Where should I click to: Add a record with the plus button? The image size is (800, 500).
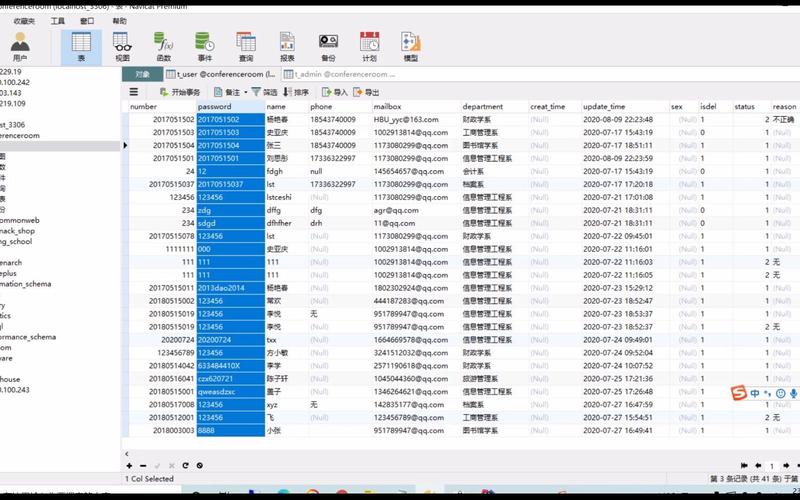pyautogui.click(x=129, y=465)
